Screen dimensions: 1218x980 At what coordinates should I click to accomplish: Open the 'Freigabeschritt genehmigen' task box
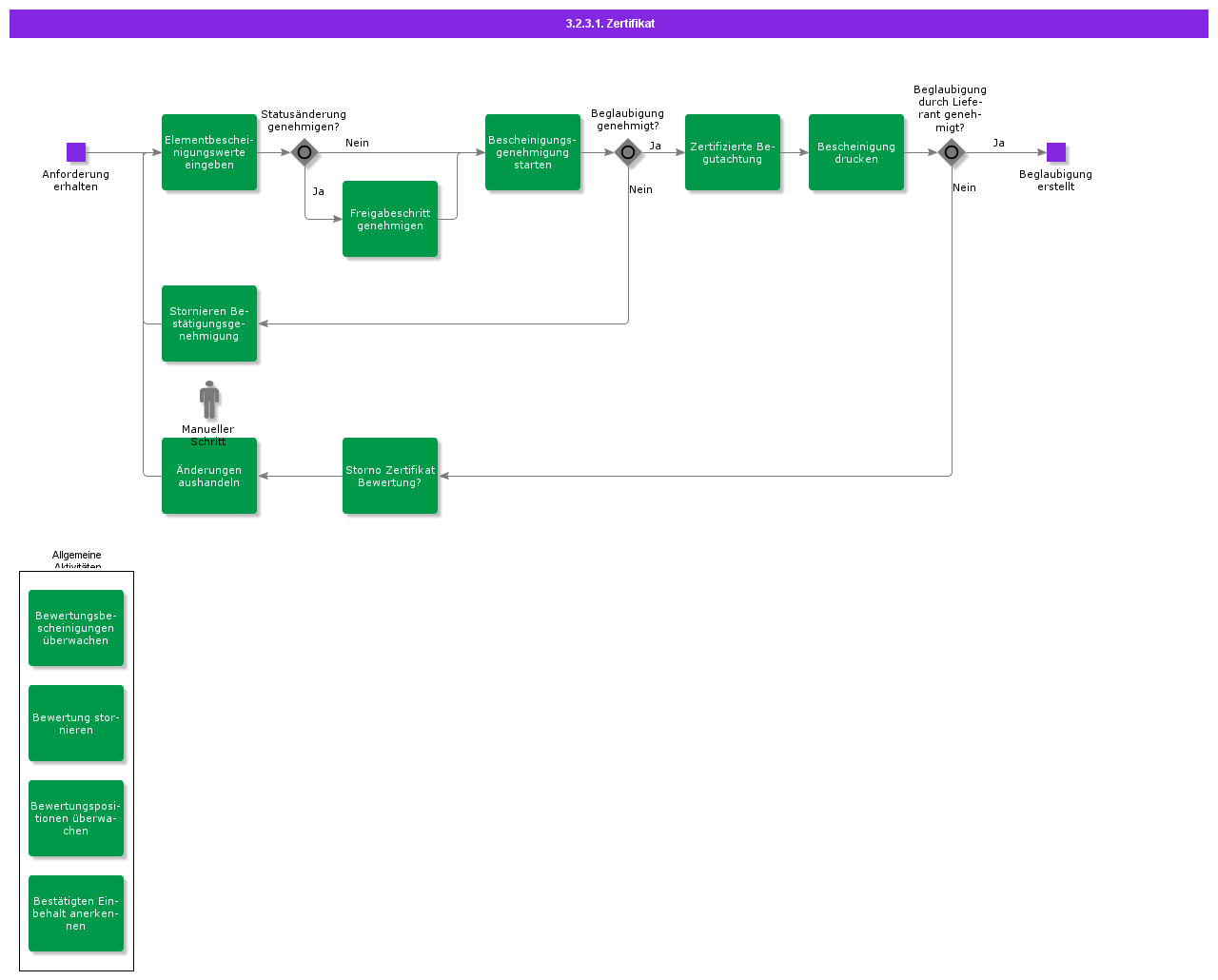390,219
